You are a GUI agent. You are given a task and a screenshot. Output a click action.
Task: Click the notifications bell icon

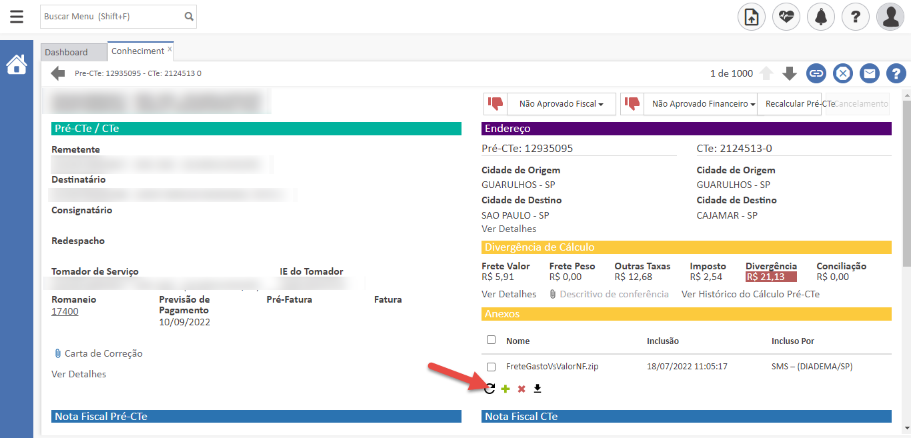tap(820, 17)
